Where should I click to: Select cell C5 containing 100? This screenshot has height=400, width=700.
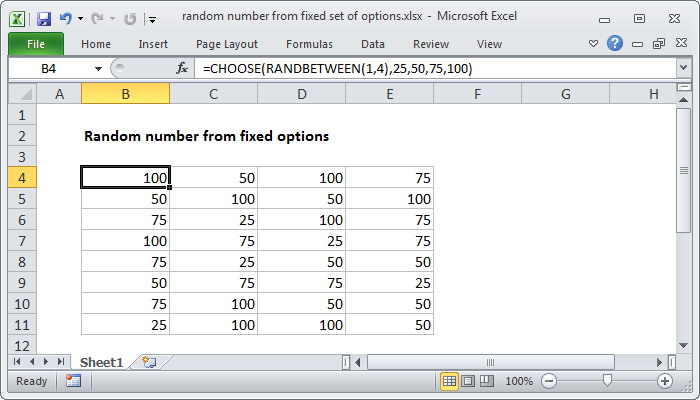point(213,199)
